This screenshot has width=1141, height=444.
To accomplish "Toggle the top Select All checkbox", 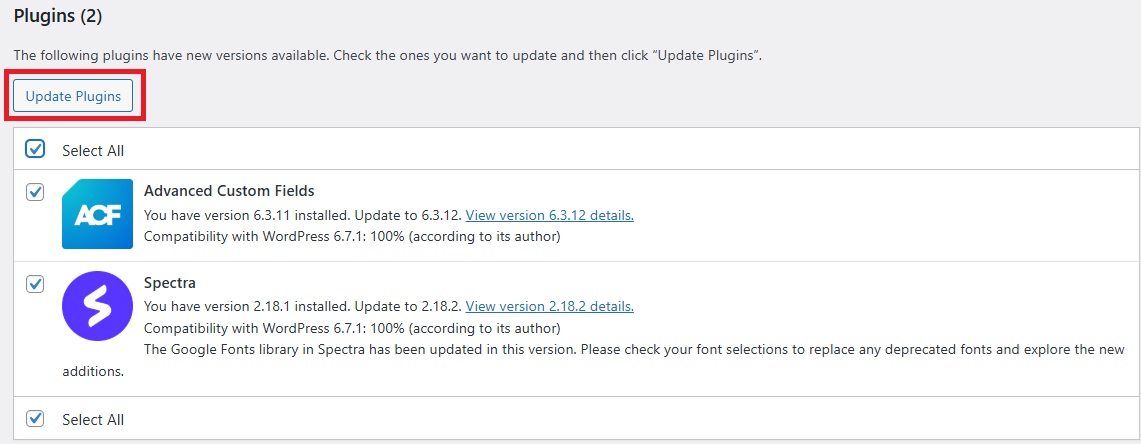I will (x=35, y=149).
